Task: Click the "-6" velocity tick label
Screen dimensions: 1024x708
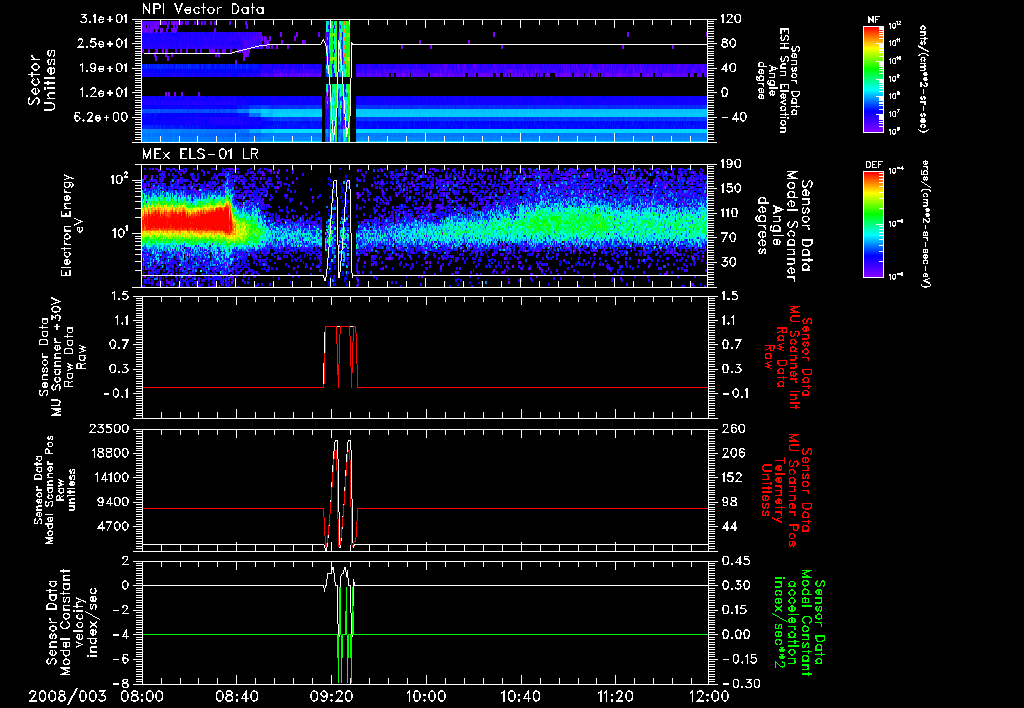Action: point(121,659)
